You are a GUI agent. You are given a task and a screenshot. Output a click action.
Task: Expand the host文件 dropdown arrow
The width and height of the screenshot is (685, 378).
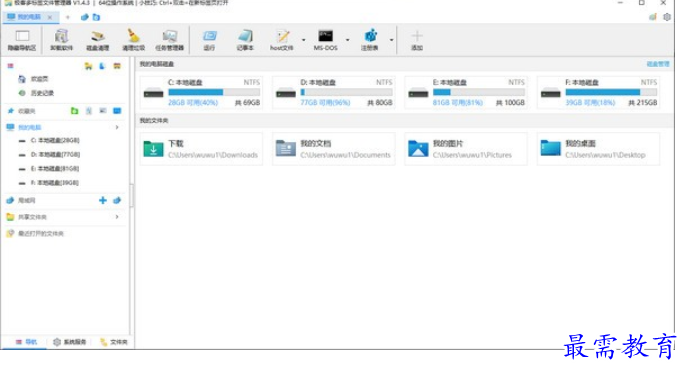[304, 40]
